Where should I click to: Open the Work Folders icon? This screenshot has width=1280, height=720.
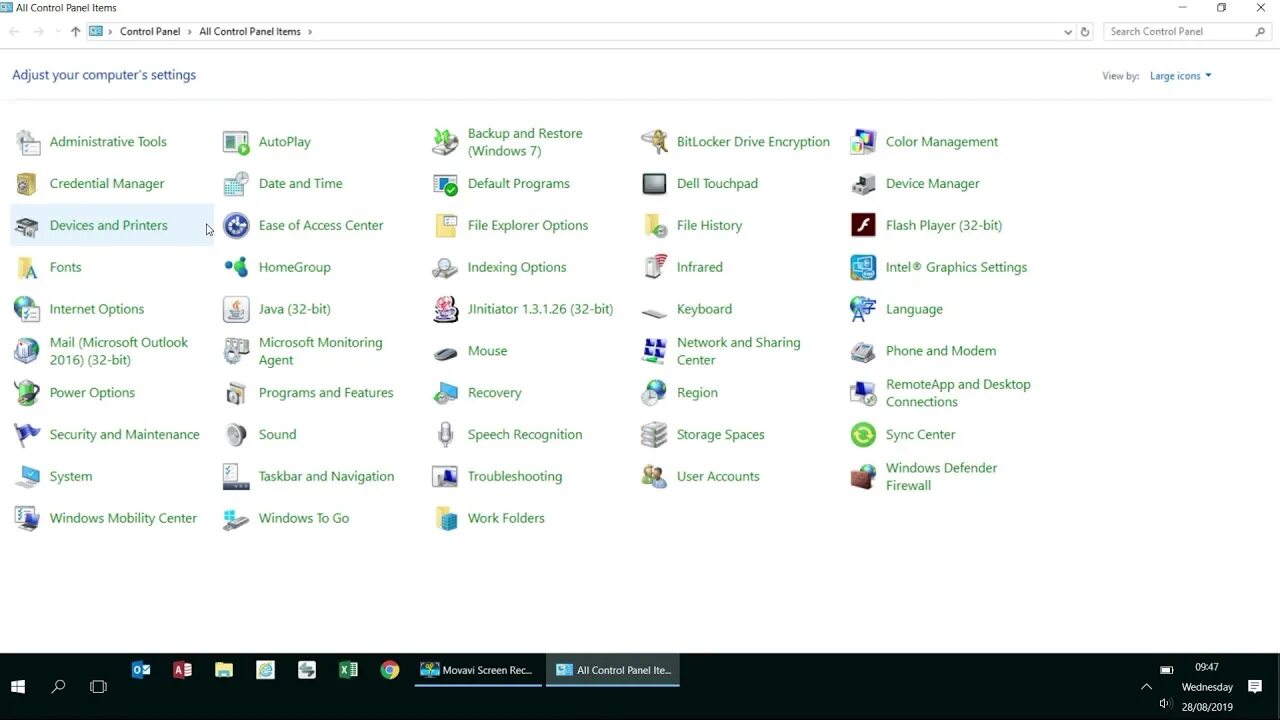[x=445, y=519]
